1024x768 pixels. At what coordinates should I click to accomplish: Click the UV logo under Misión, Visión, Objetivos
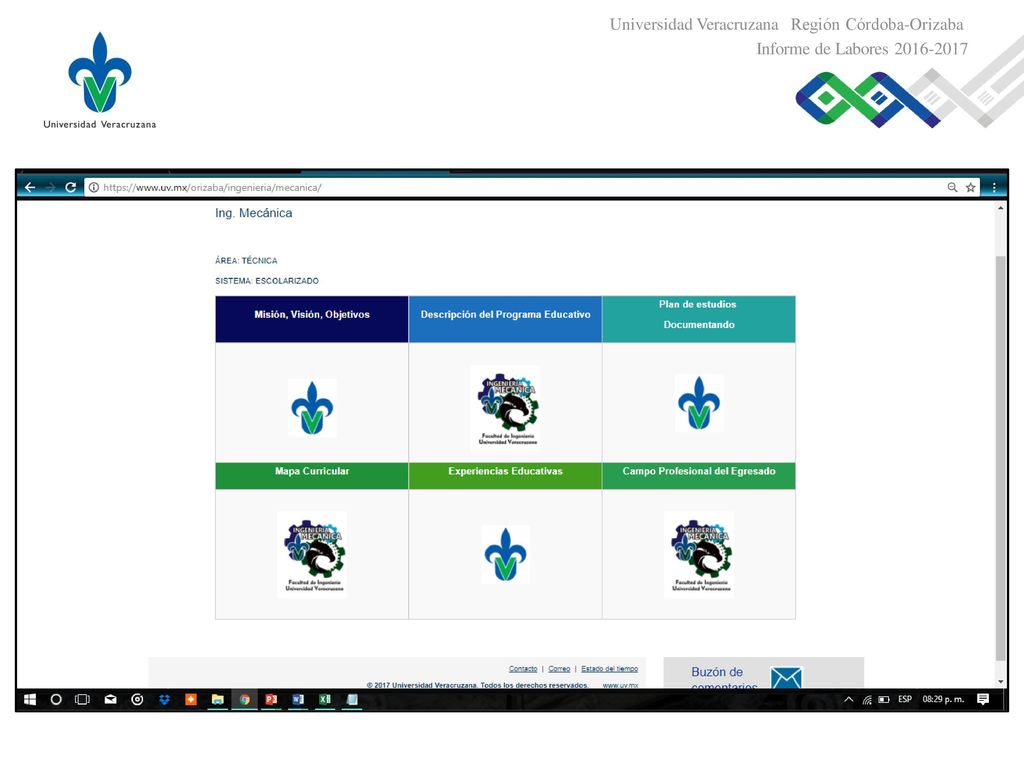(312, 408)
